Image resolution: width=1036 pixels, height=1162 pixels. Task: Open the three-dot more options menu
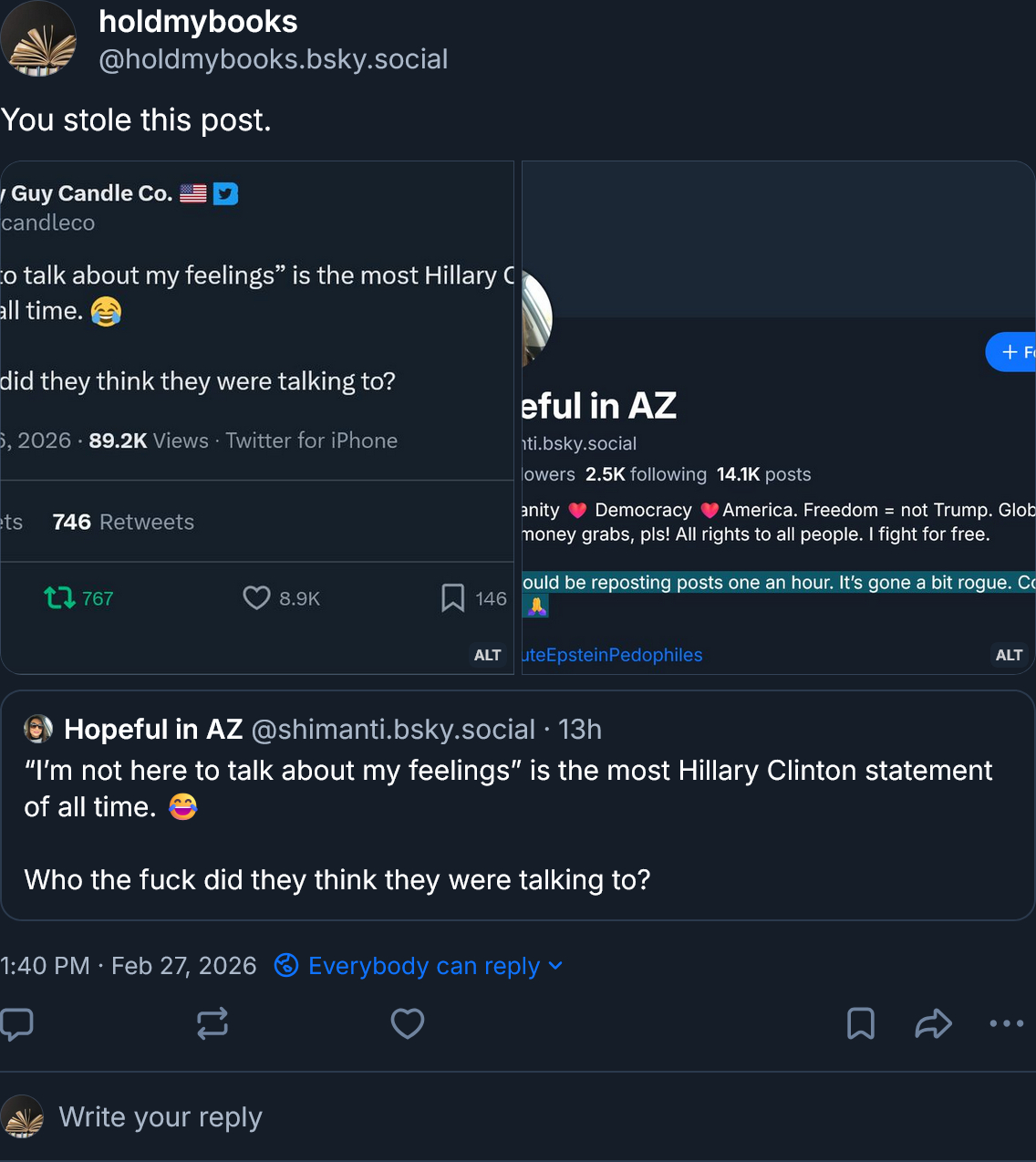(1006, 1024)
